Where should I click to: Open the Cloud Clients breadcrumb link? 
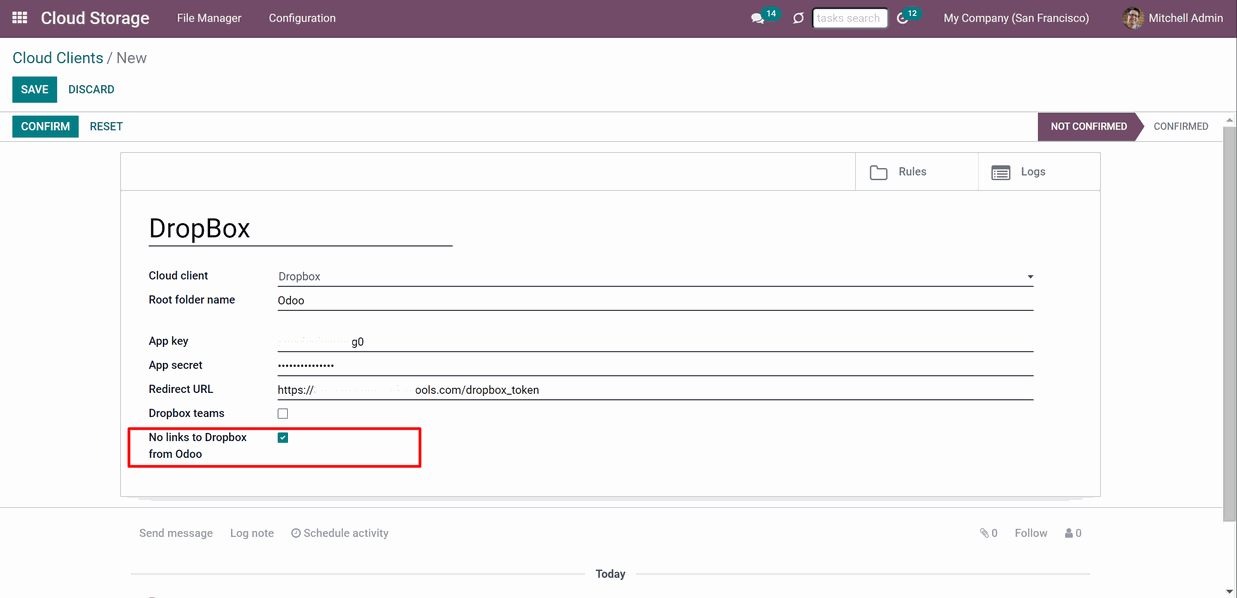[x=58, y=58]
